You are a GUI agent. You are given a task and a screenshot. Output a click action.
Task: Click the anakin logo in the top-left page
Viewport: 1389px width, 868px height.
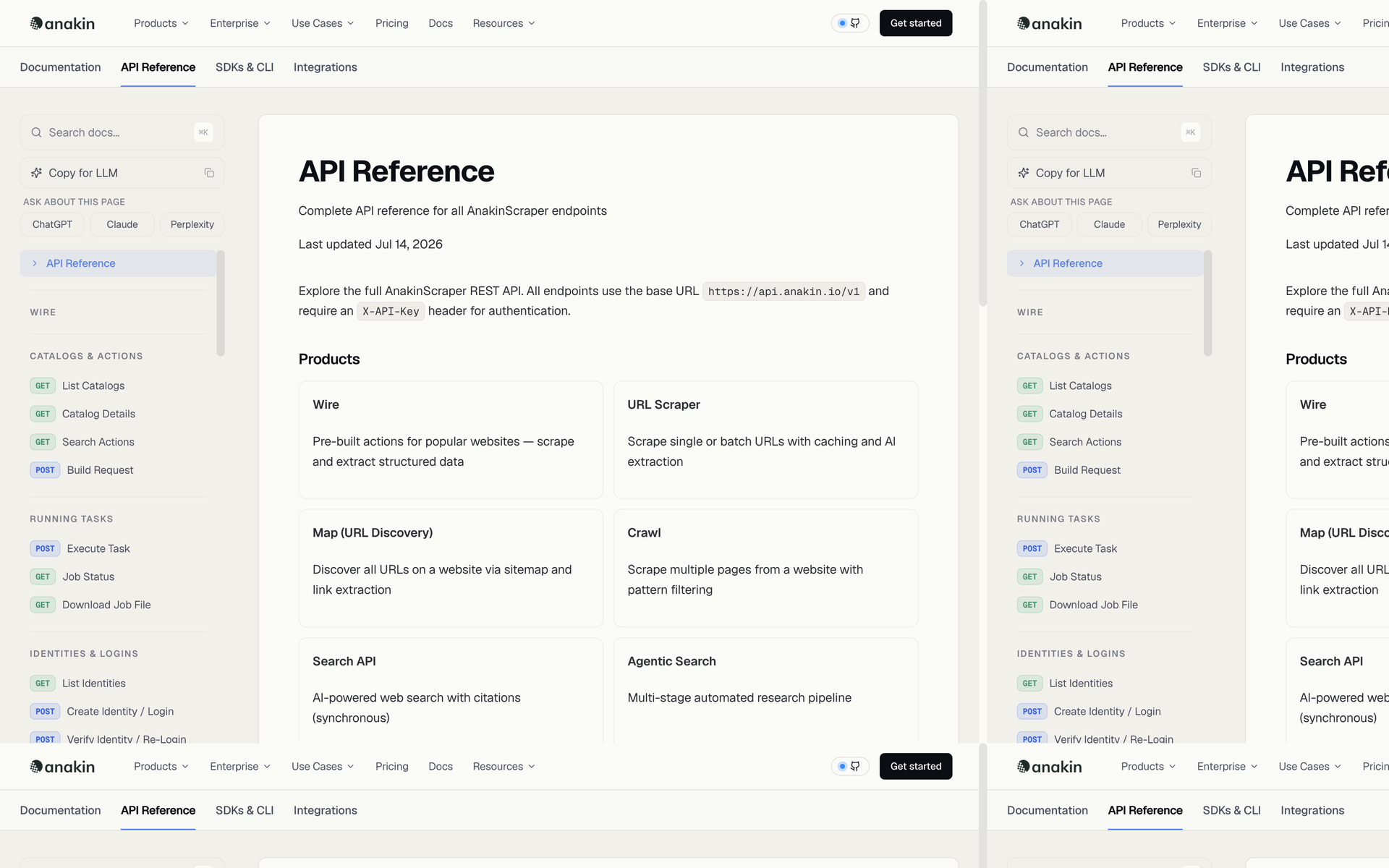(x=62, y=23)
